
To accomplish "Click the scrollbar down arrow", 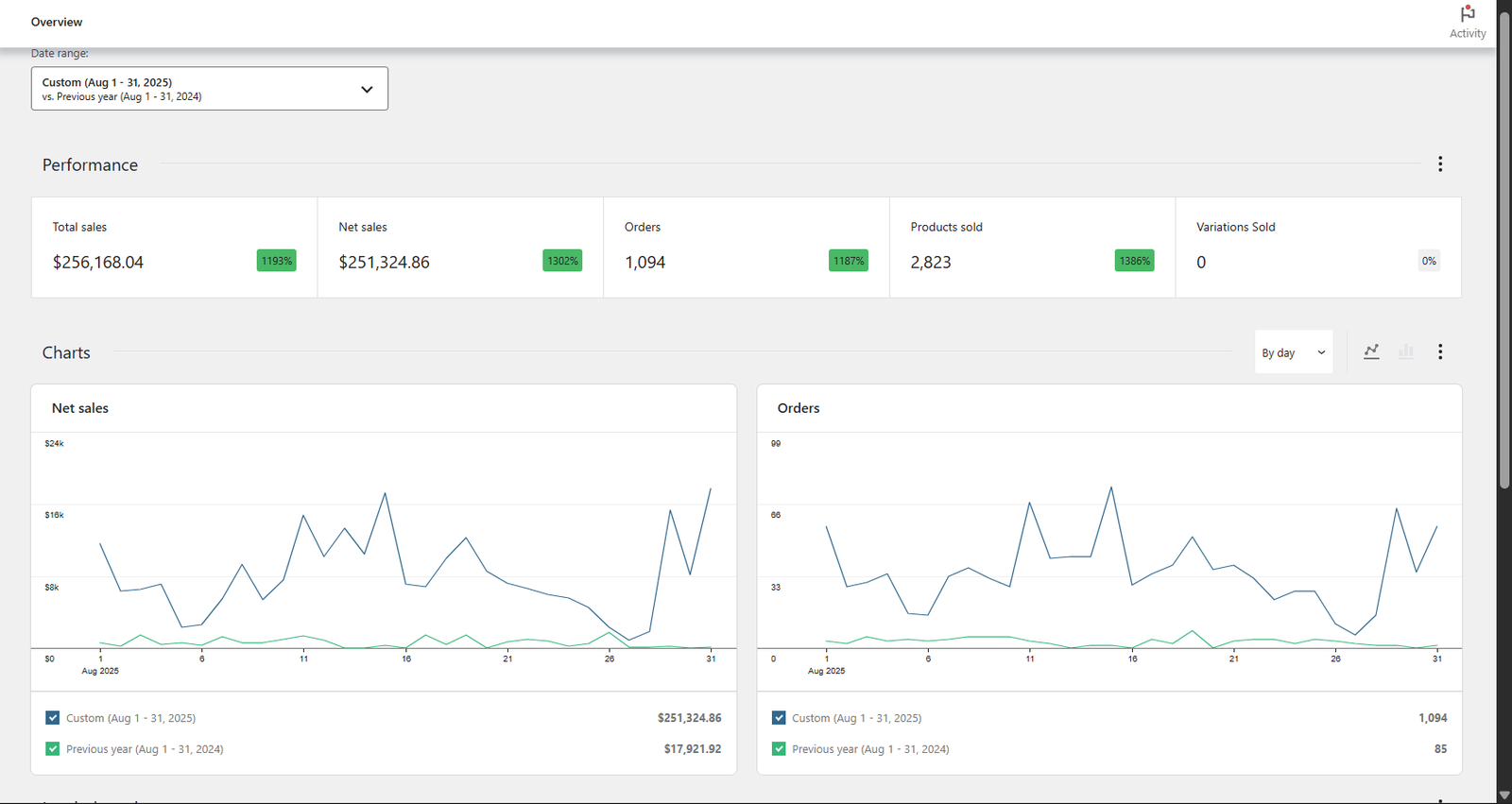I will point(1503,795).
